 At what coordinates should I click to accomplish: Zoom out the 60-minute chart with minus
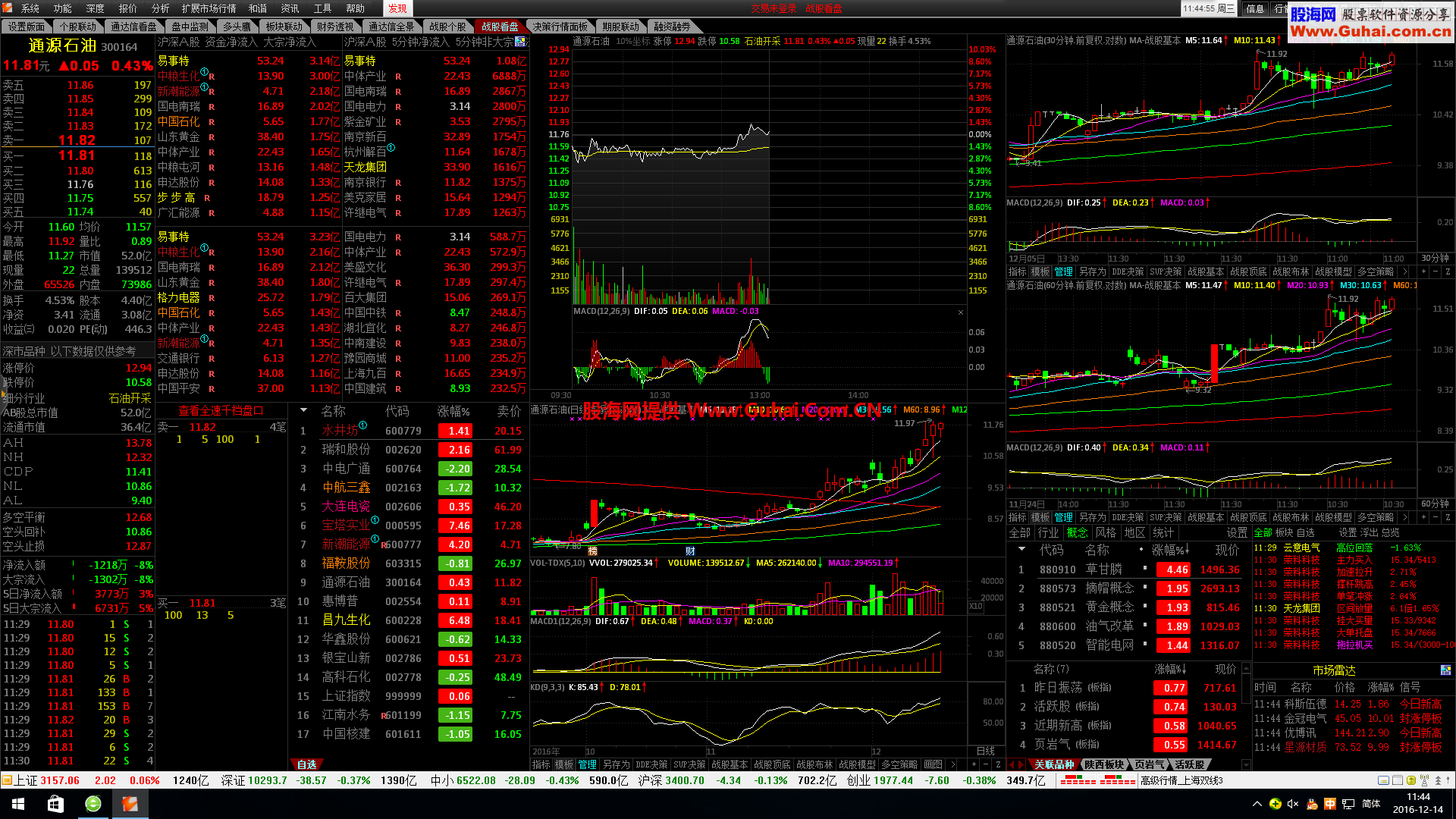point(1436,517)
